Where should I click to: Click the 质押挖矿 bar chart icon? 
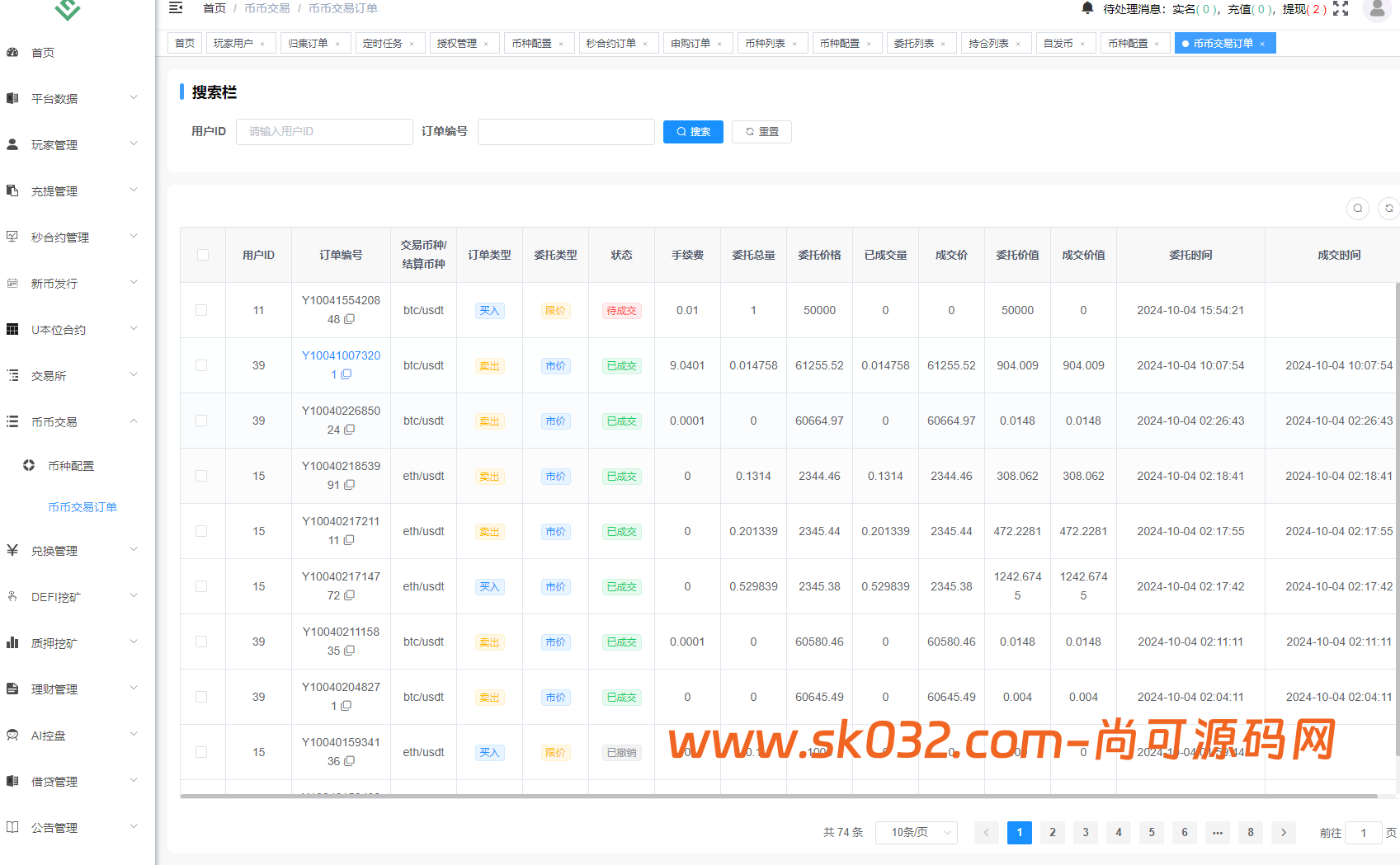12,642
